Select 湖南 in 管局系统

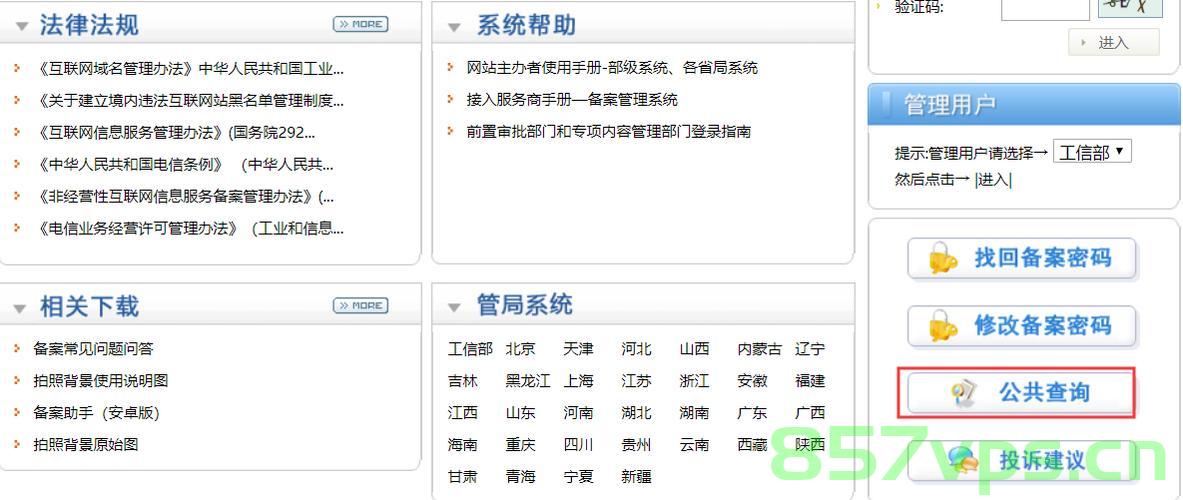pyautogui.click(x=695, y=413)
